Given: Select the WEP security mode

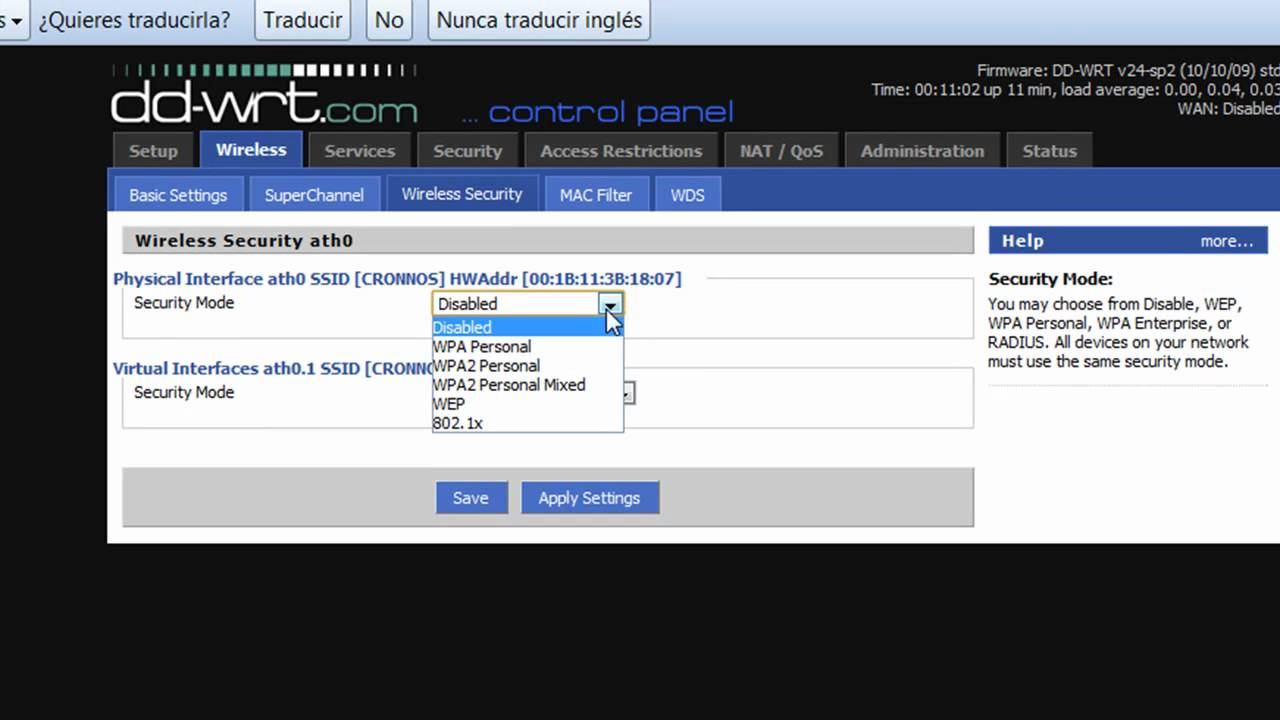Looking at the screenshot, I should (449, 404).
